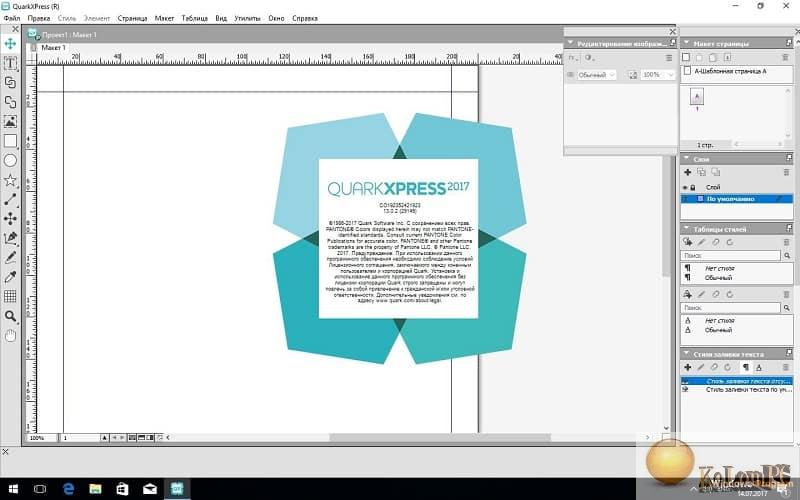This screenshot has height=500, width=800.
Task: Open the Правка menu
Action: (x=39, y=18)
